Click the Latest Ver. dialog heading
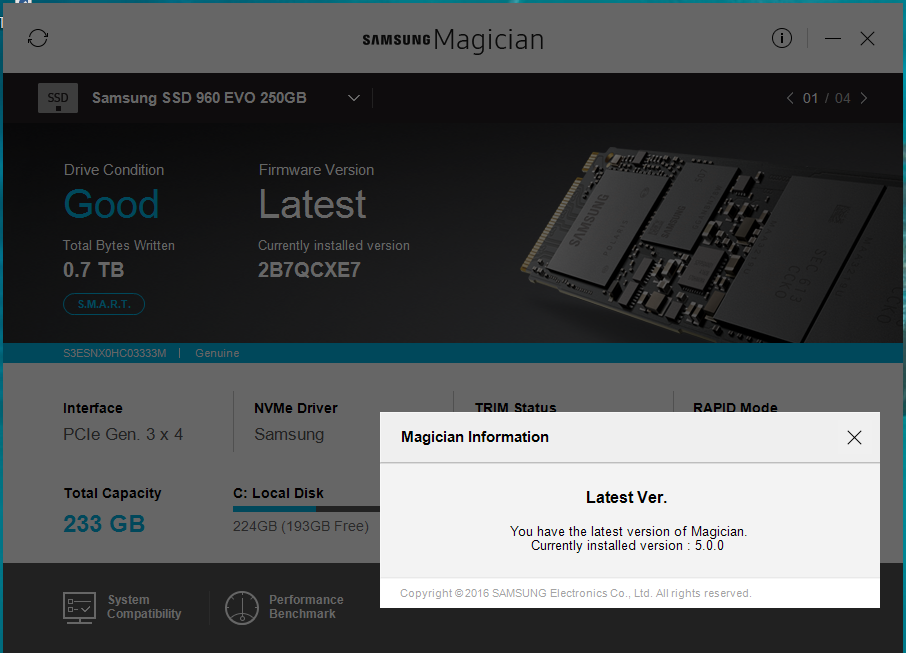906x653 pixels. pos(626,498)
